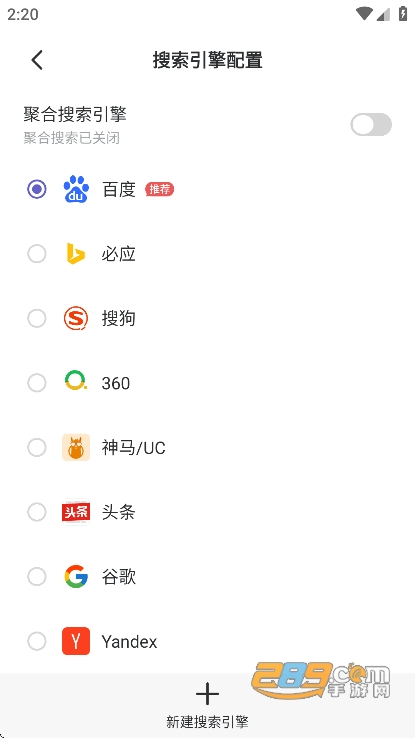Choose the Yandex radio button
The height and width of the screenshot is (738, 415).
click(x=37, y=641)
